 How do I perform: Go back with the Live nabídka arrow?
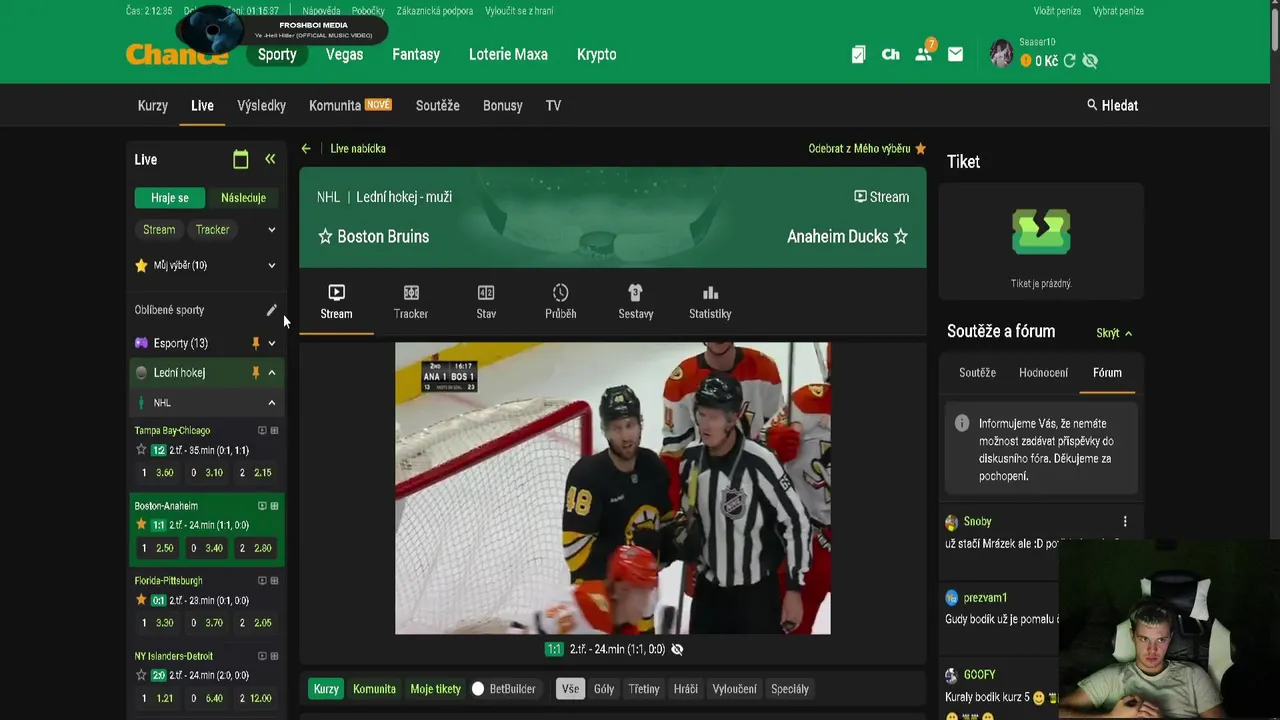click(x=306, y=148)
